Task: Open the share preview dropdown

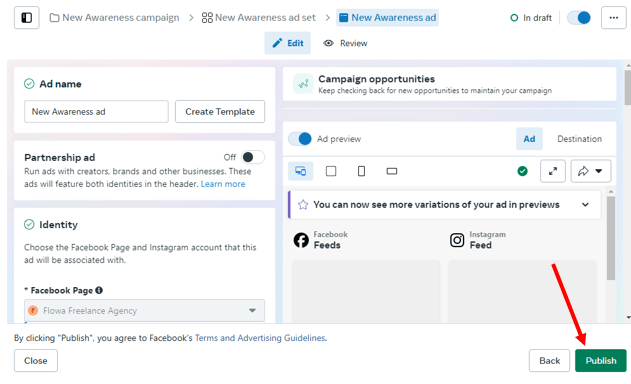Action: [591, 171]
